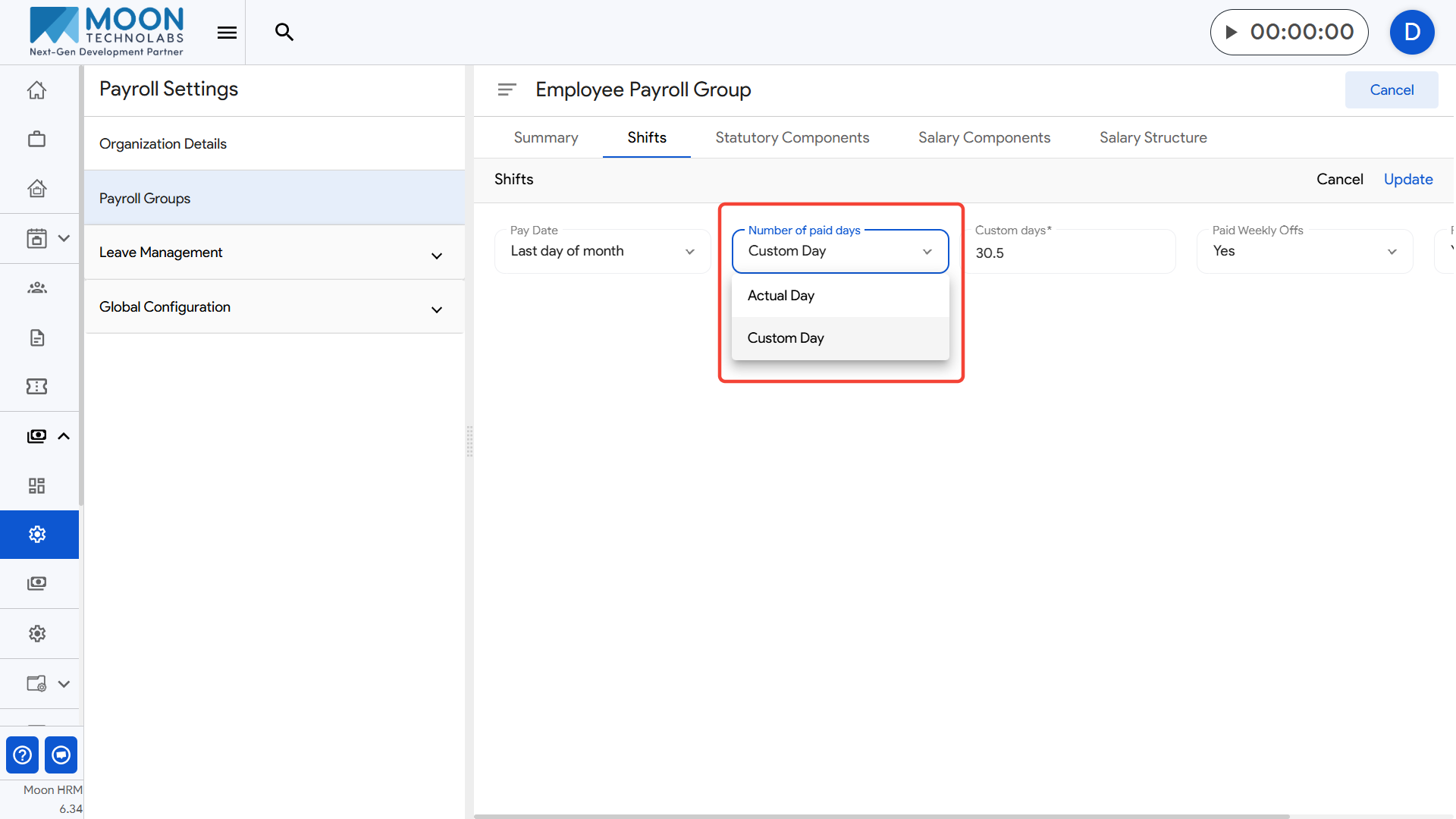Click the home icon in sidebar
Image resolution: width=1456 pixels, height=819 pixels.
point(36,90)
